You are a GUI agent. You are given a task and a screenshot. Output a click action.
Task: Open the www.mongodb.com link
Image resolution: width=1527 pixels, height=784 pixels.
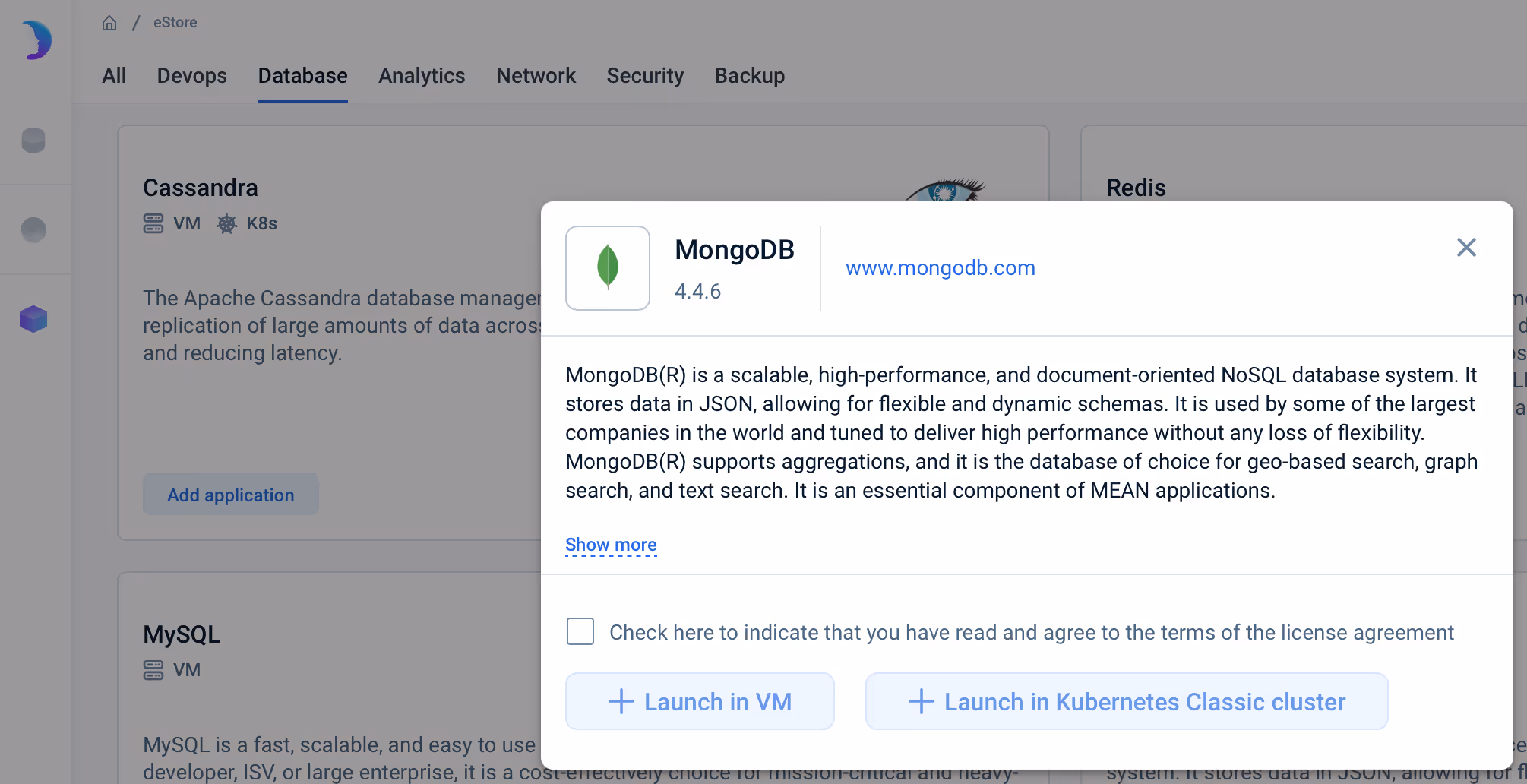940,267
